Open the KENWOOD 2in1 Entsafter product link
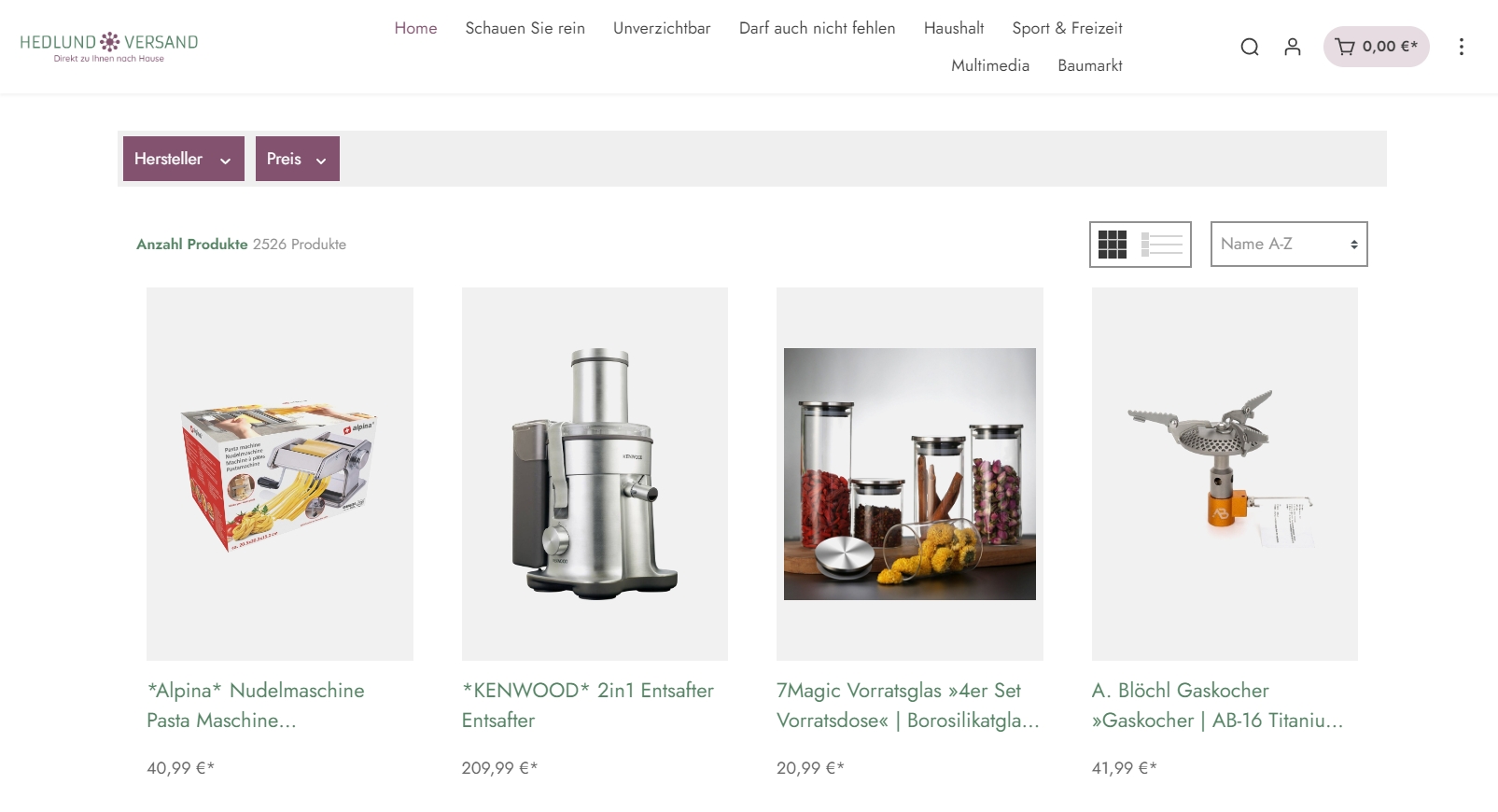1498x812 pixels. tap(588, 706)
